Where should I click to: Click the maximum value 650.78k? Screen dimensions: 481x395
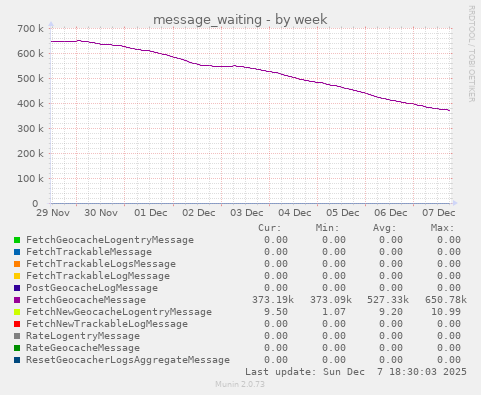pyautogui.click(x=446, y=300)
